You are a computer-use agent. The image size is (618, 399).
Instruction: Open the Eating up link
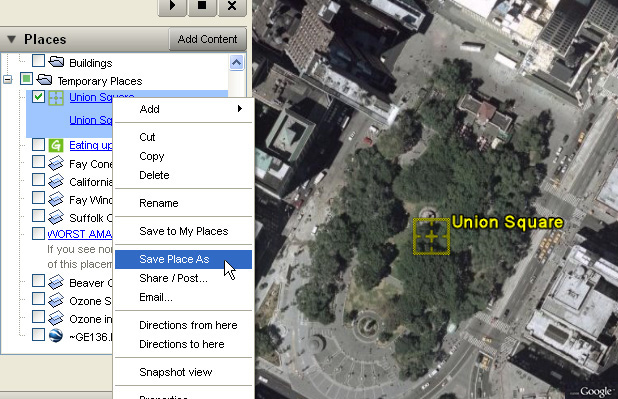point(91,145)
